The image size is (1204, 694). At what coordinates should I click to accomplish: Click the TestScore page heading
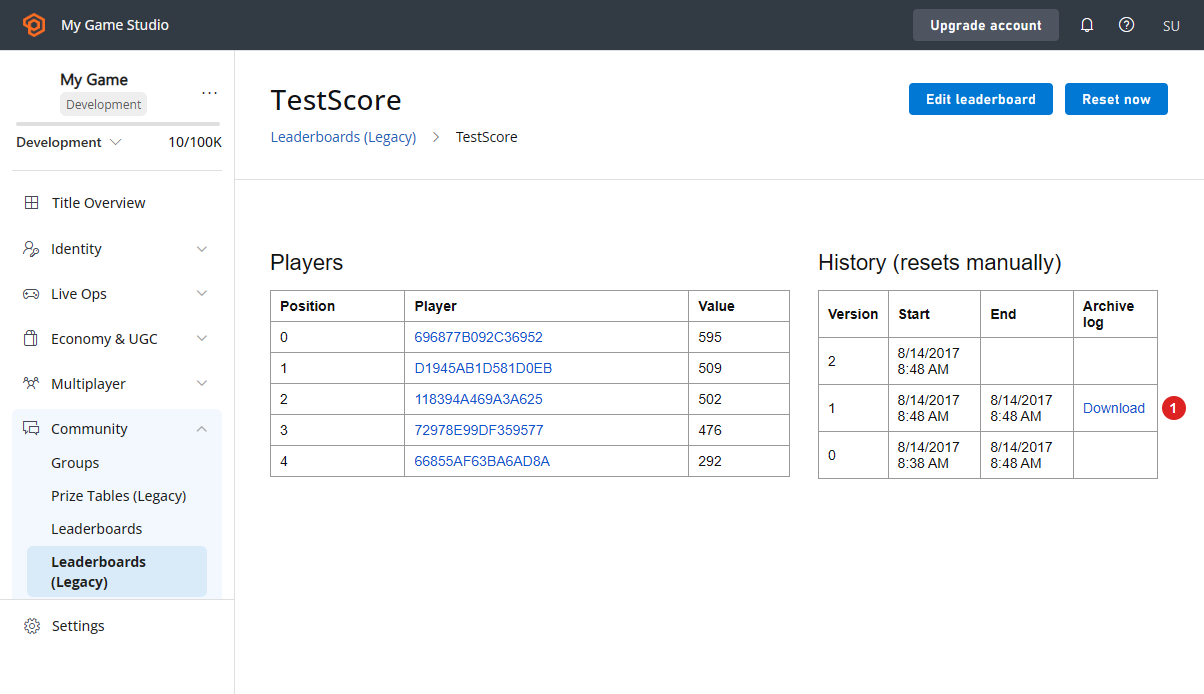click(x=336, y=101)
